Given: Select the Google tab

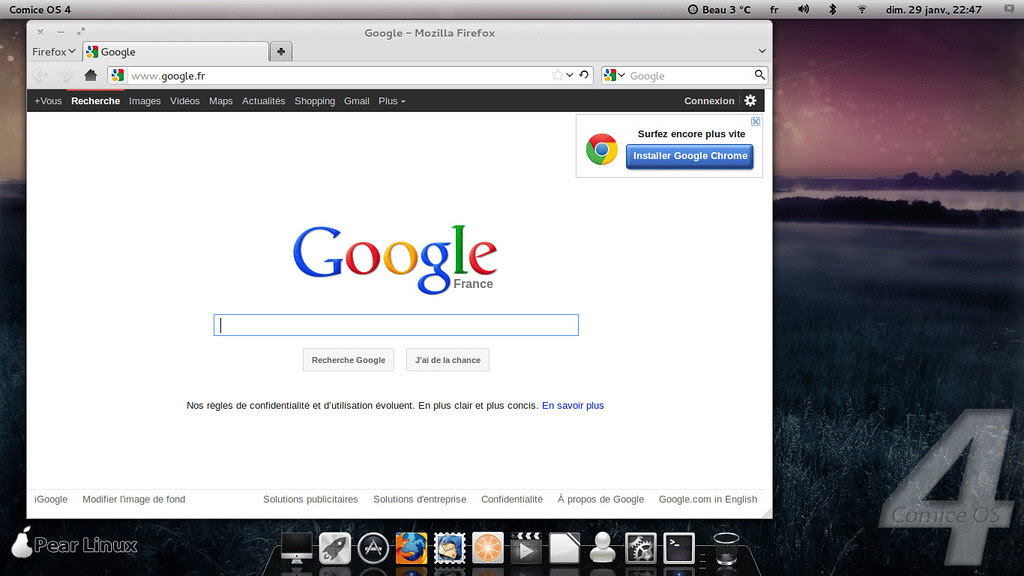Looking at the screenshot, I should 175,52.
